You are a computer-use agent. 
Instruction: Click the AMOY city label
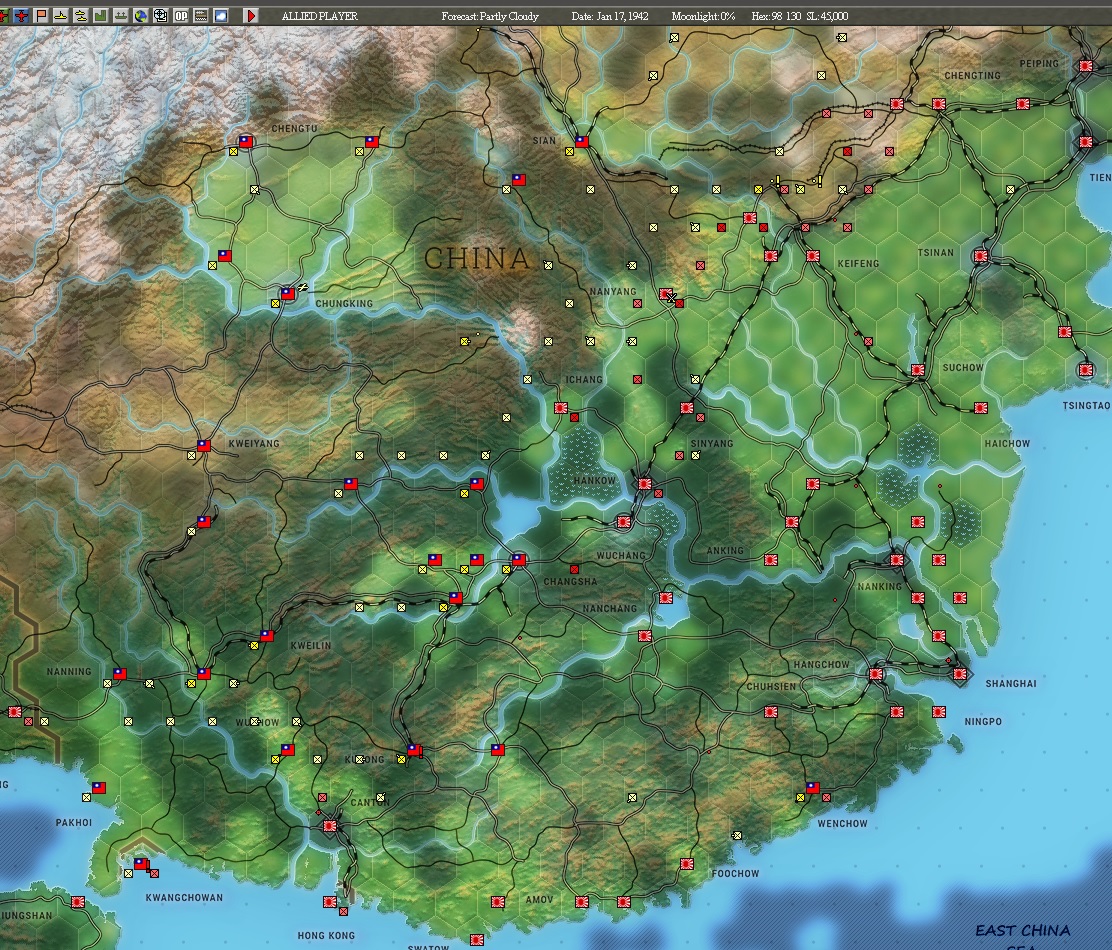539,900
